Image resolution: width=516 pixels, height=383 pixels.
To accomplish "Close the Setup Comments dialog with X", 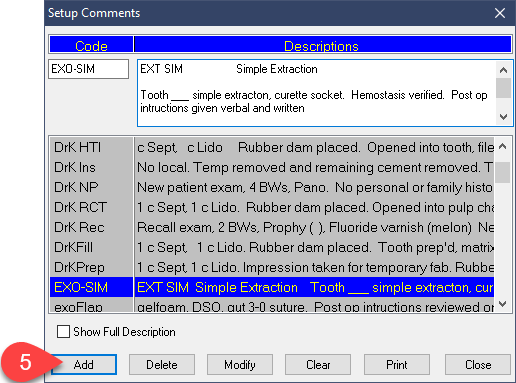I will click(500, 13).
